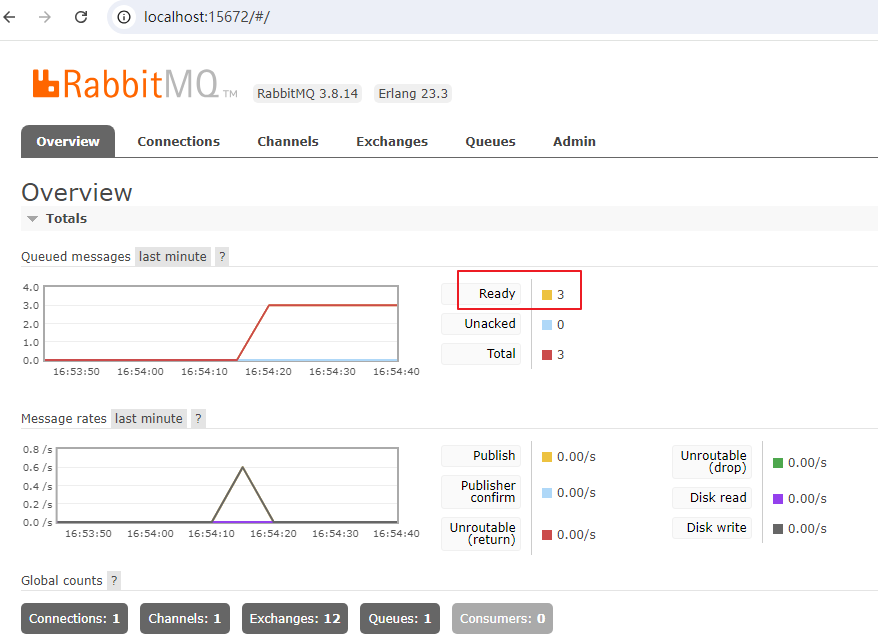The width and height of the screenshot is (878, 640).
Task: Click the red Unroutable (return) swatch
Action: point(547,535)
